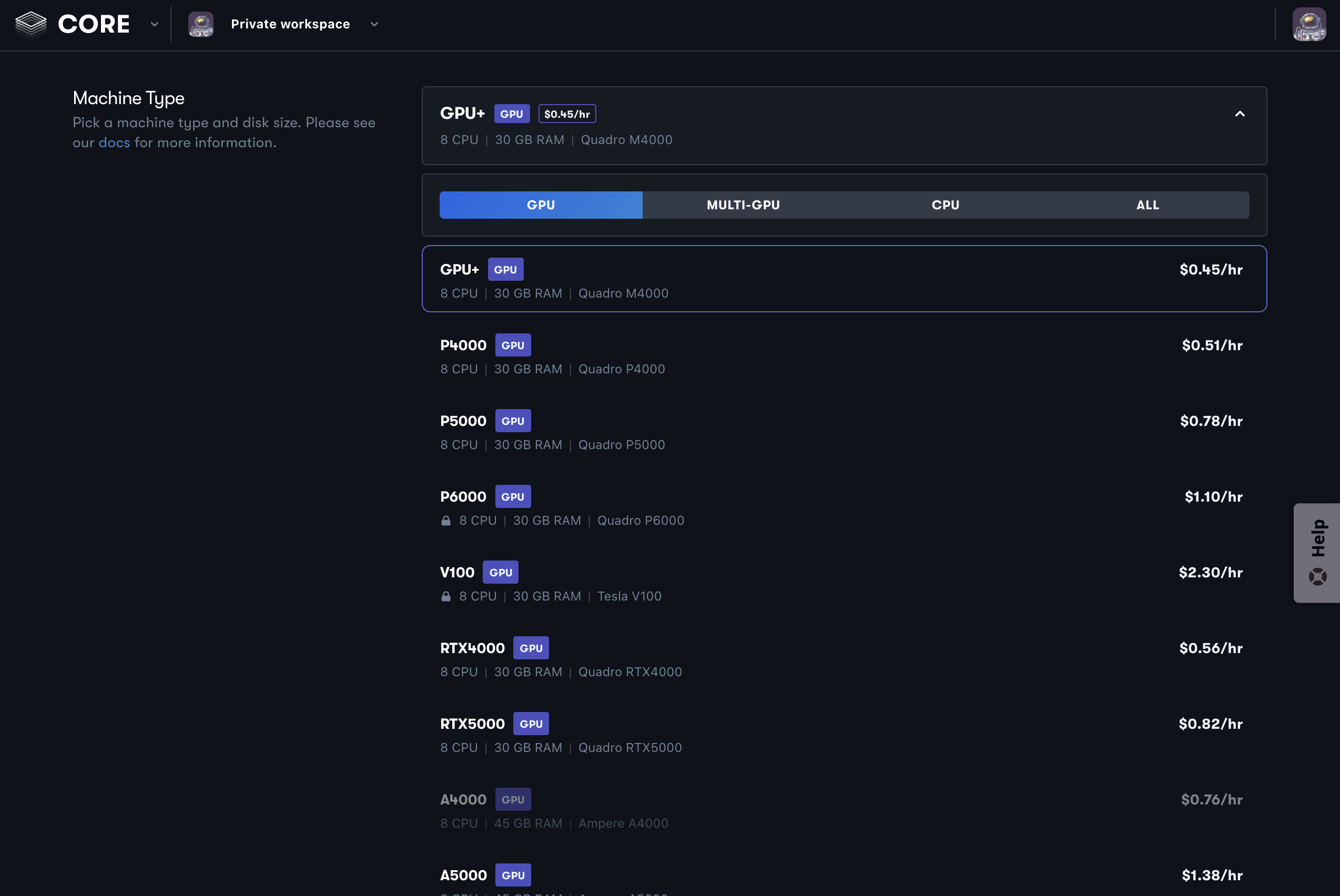The image size is (1340, 896).
Task: Click the $1.38/hr price for A5000
Action: click(x=1212, y=875)
